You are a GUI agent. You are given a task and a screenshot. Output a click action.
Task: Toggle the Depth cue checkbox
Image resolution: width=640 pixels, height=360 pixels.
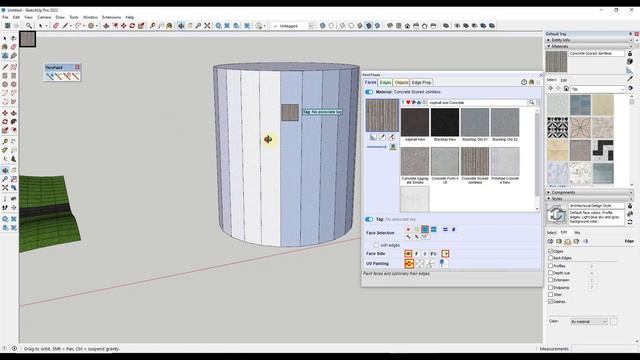tap(550, 273)
